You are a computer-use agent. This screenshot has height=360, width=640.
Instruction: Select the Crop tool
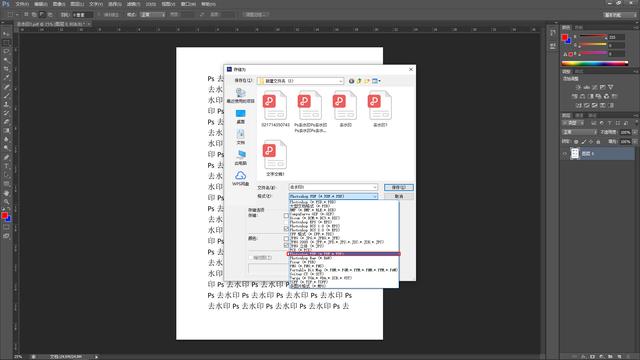click(x=6, y=69)
